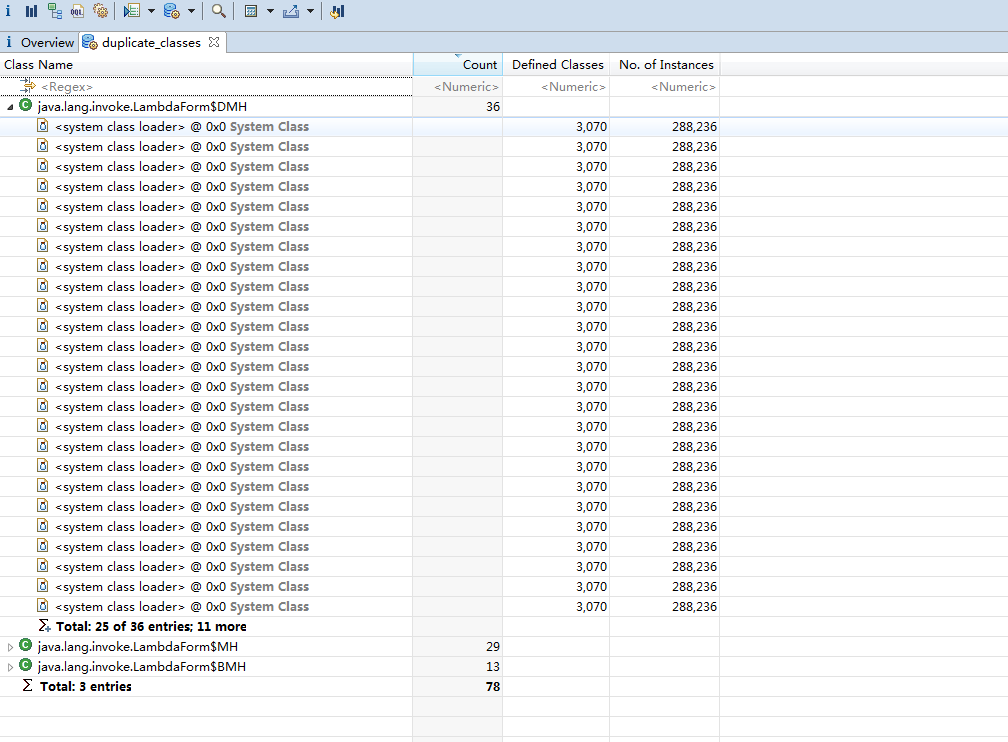Sort by Defined Classes column header
1008x742 pixels.
(557, 64)
